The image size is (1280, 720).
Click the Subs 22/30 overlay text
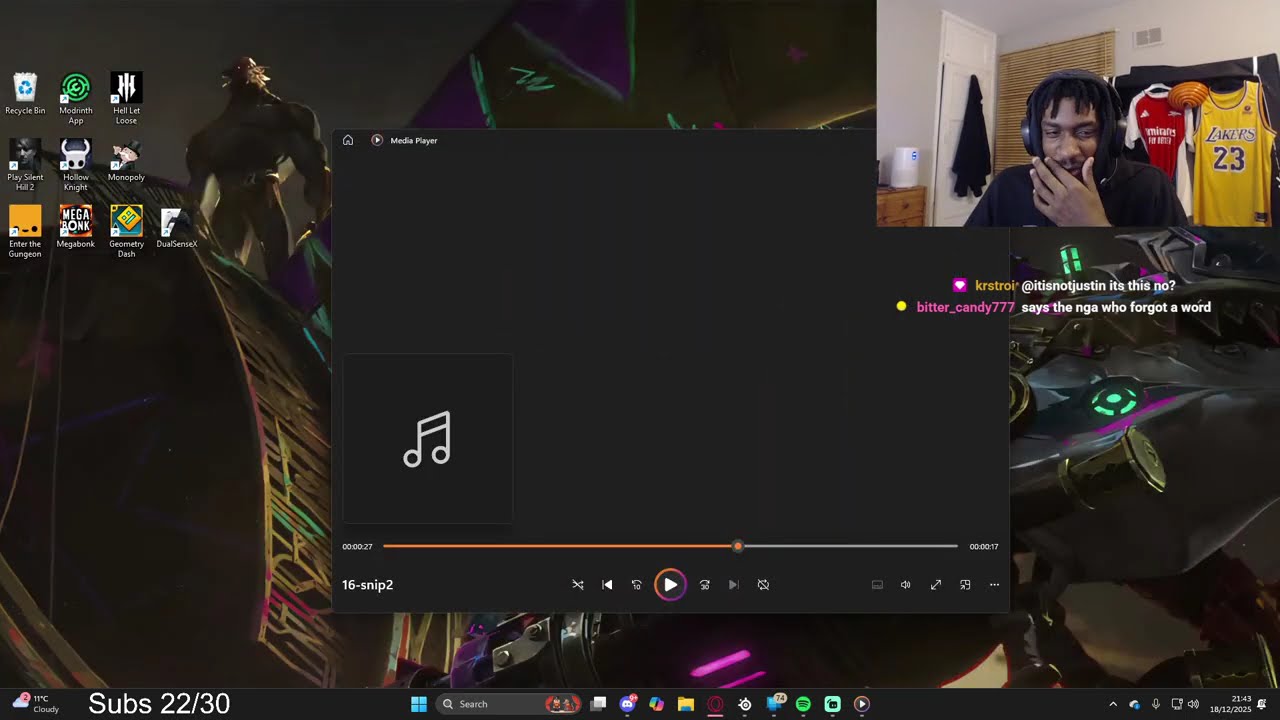[x=159, y=704]
